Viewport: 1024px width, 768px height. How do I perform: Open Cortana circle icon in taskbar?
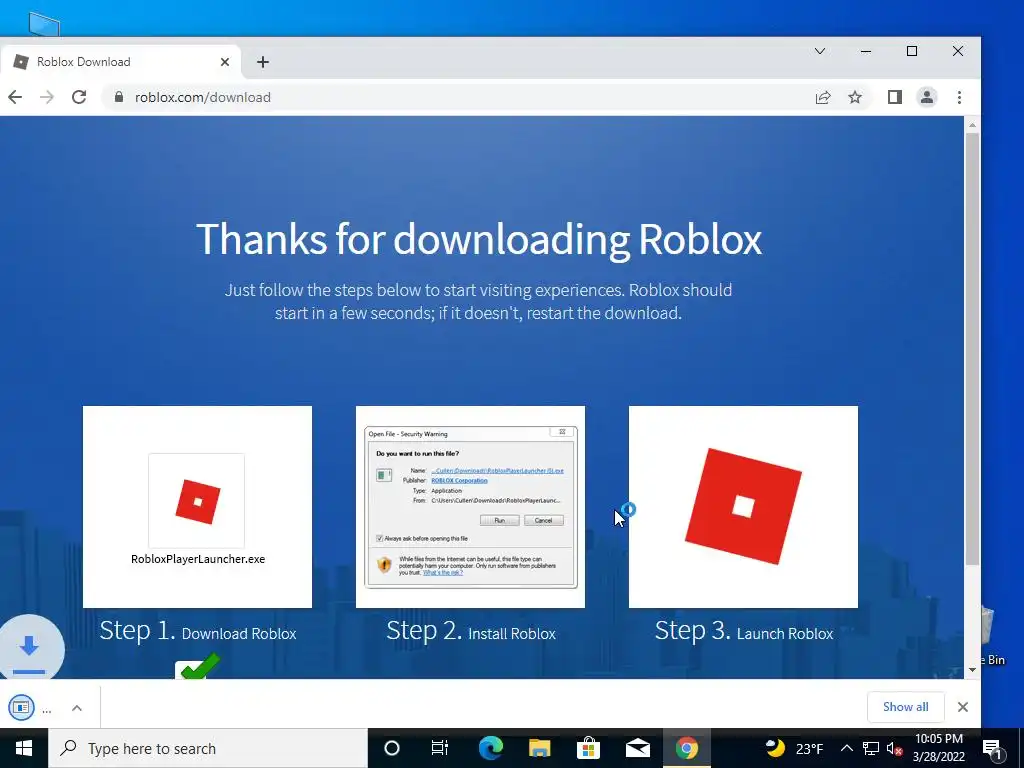tap(391, 748)
